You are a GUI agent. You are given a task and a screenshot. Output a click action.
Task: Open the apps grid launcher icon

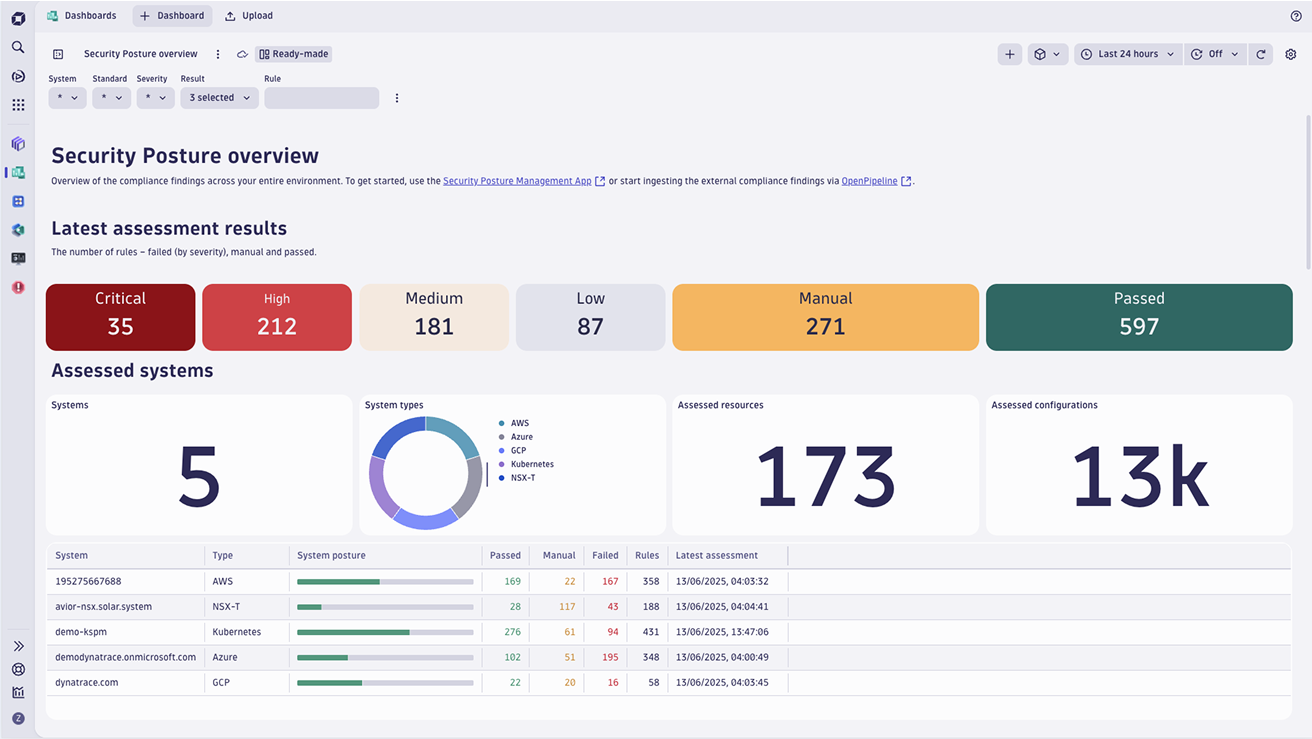[18, 105]
